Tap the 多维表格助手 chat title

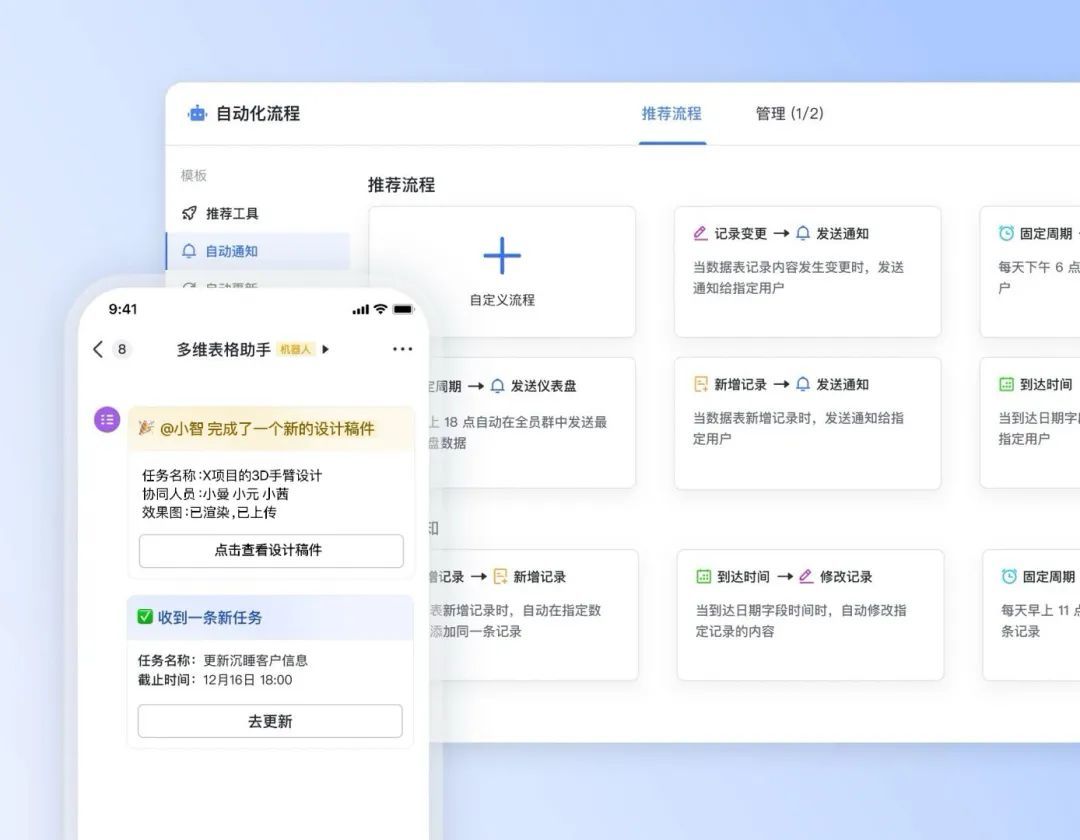[223, 350]
